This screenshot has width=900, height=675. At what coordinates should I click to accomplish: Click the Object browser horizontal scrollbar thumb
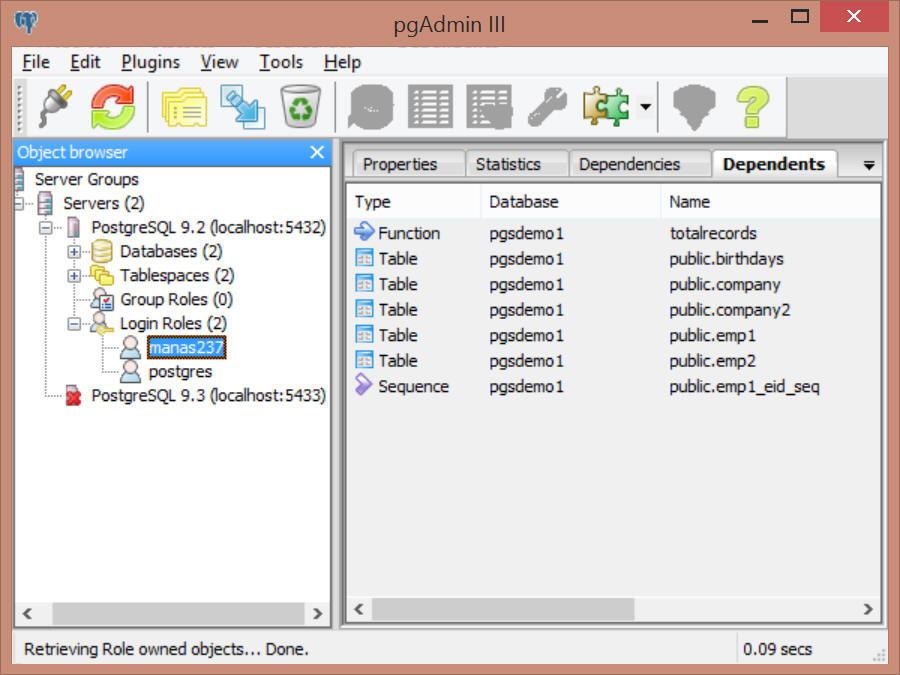pyautogui.click(x=178, y=614)
